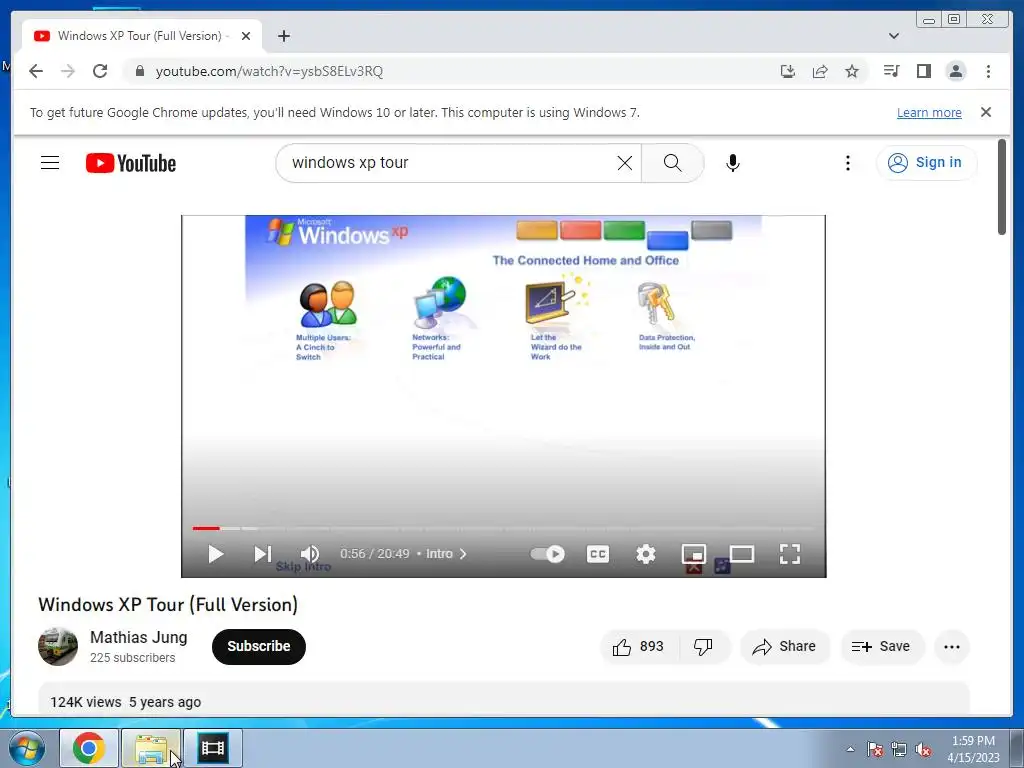Screen dimensions: 1024x768
Task: Open YouTube settings three-dot menu
Action: tap(848, 163)
